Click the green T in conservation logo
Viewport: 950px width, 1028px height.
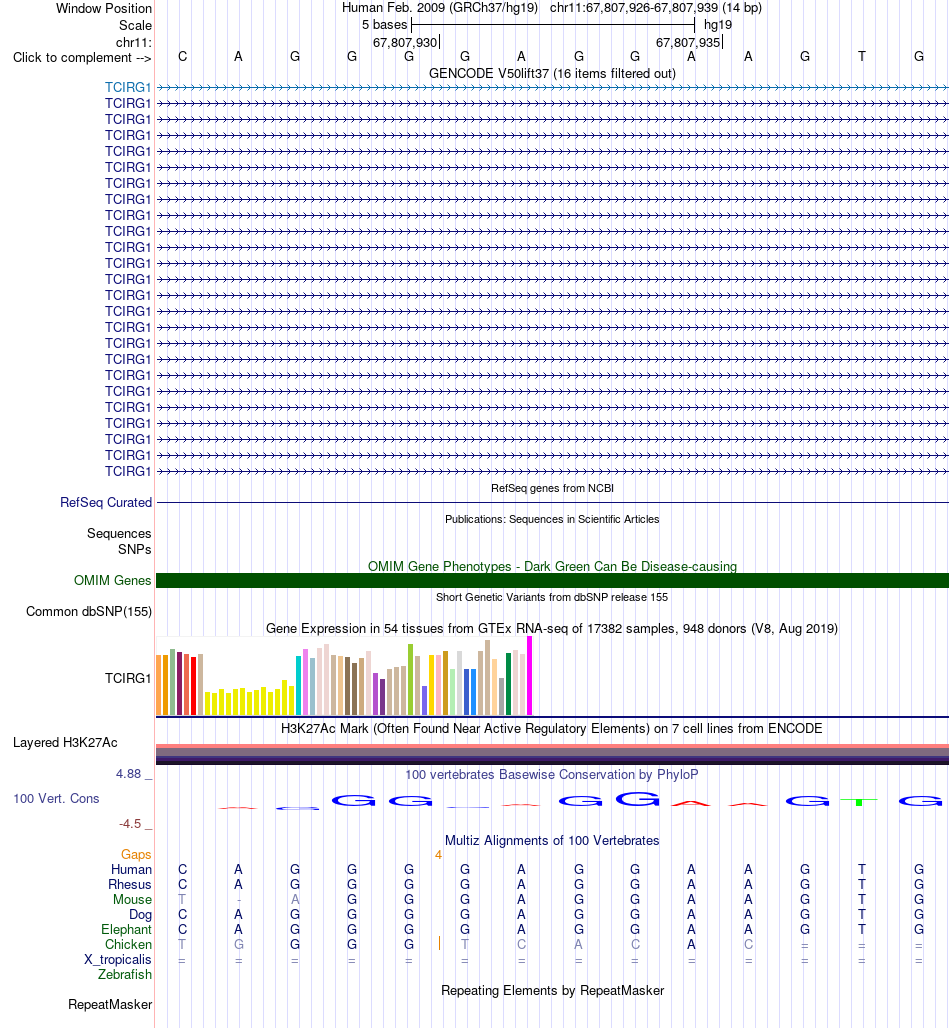[x=860, y=801]
